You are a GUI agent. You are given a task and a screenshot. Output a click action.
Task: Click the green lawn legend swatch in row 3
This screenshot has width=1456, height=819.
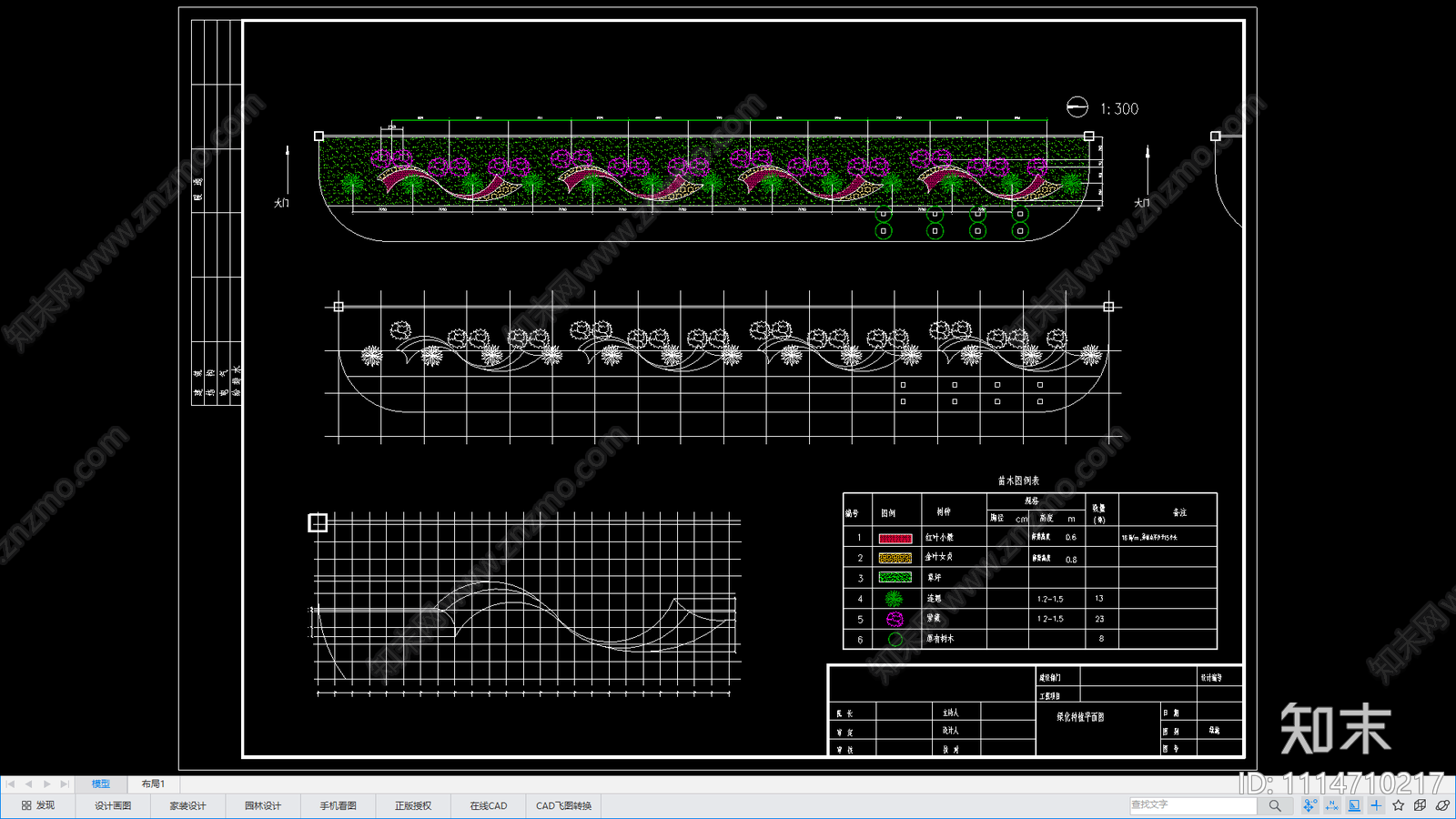click(895, 577)
